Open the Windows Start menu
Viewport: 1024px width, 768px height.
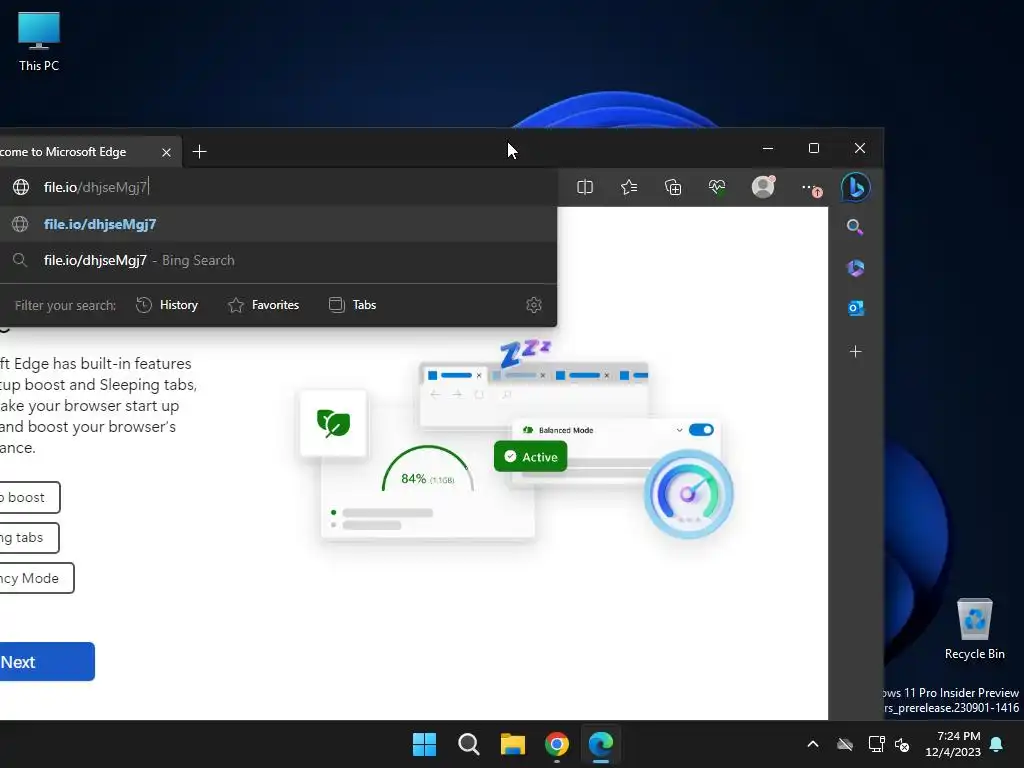pos(424,744)
